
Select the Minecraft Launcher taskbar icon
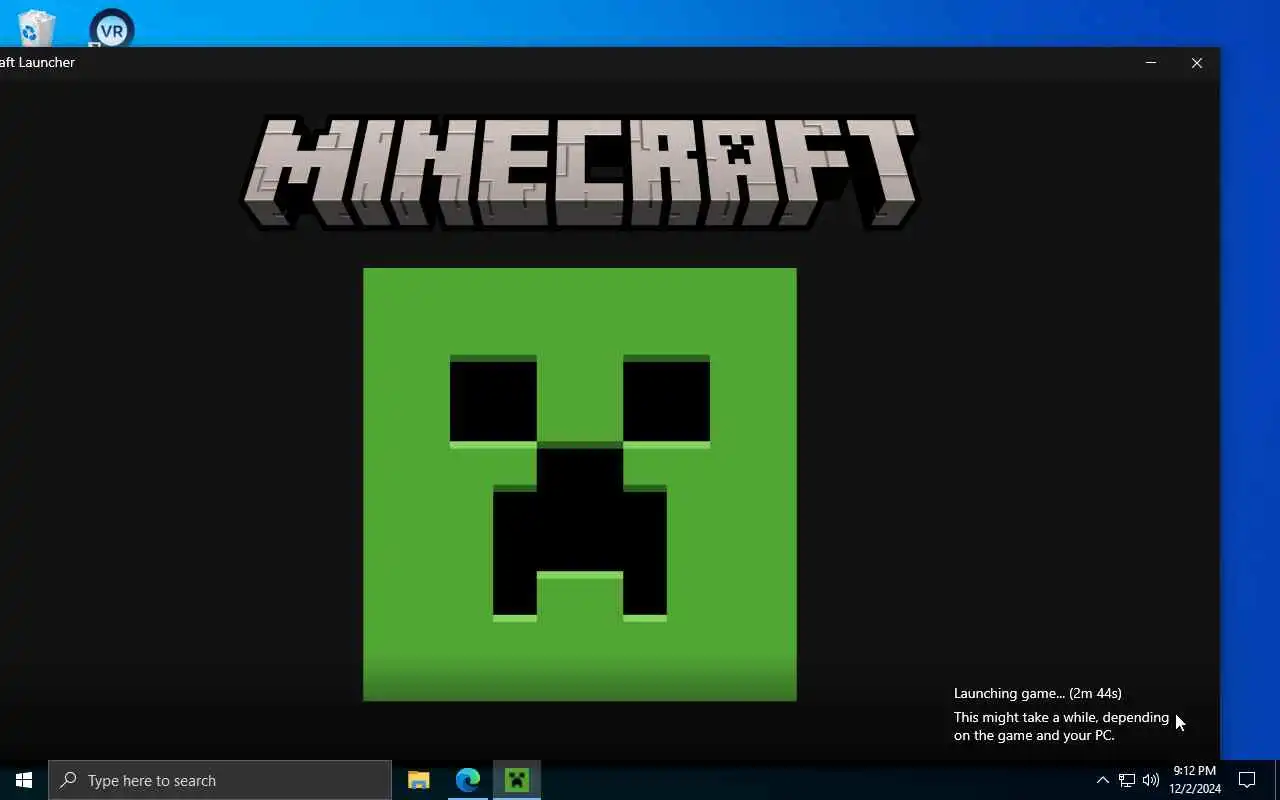click(517, 780)
